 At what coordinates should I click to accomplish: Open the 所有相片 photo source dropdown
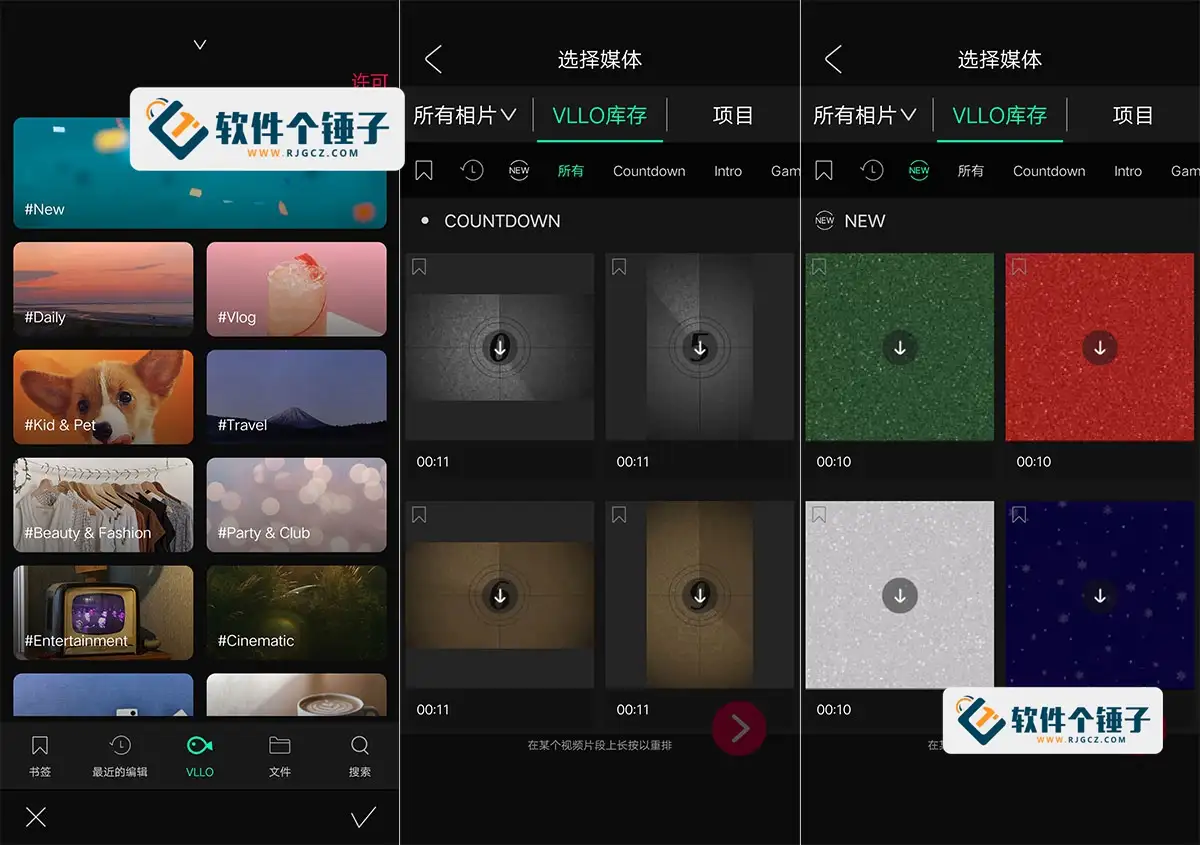[x=466, y=115]
